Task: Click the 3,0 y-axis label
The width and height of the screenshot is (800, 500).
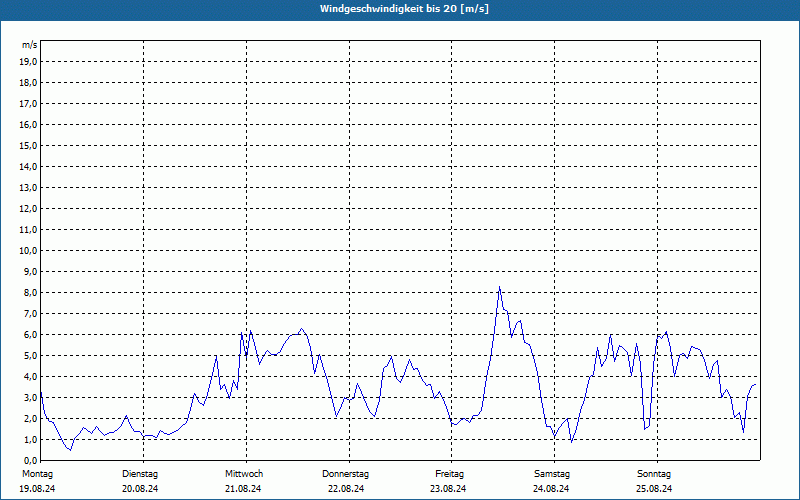Action: pyautogui.click(x=30, y=397)
